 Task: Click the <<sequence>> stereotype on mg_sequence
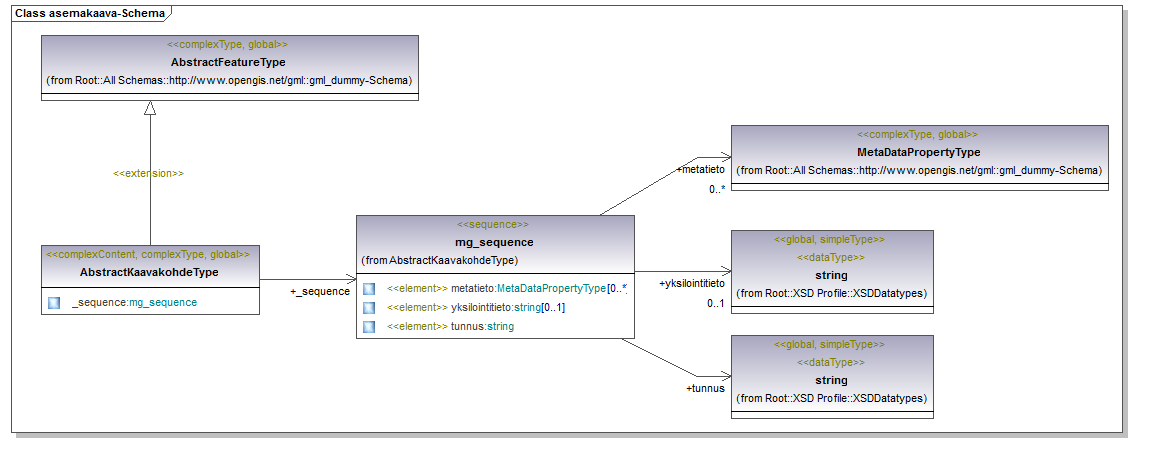(492, 224)
